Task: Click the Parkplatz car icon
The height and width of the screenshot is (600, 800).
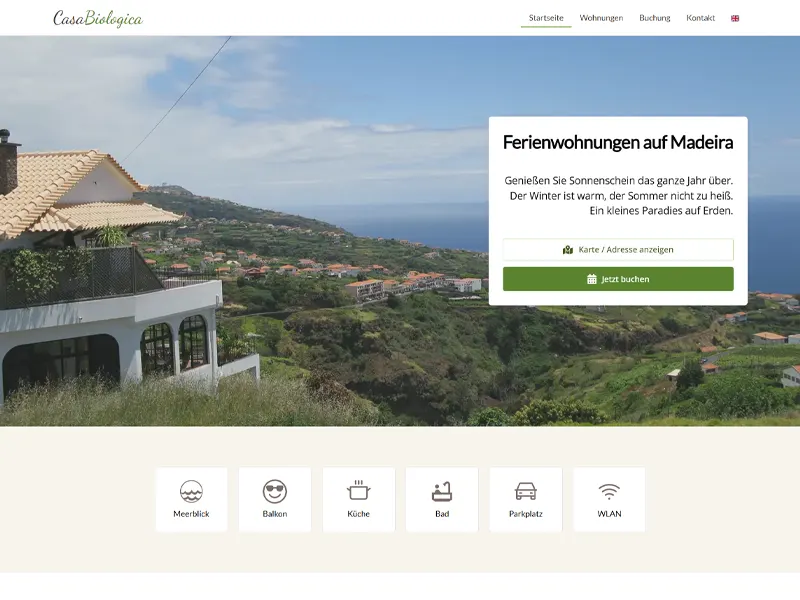Action: tap(526, 491)
